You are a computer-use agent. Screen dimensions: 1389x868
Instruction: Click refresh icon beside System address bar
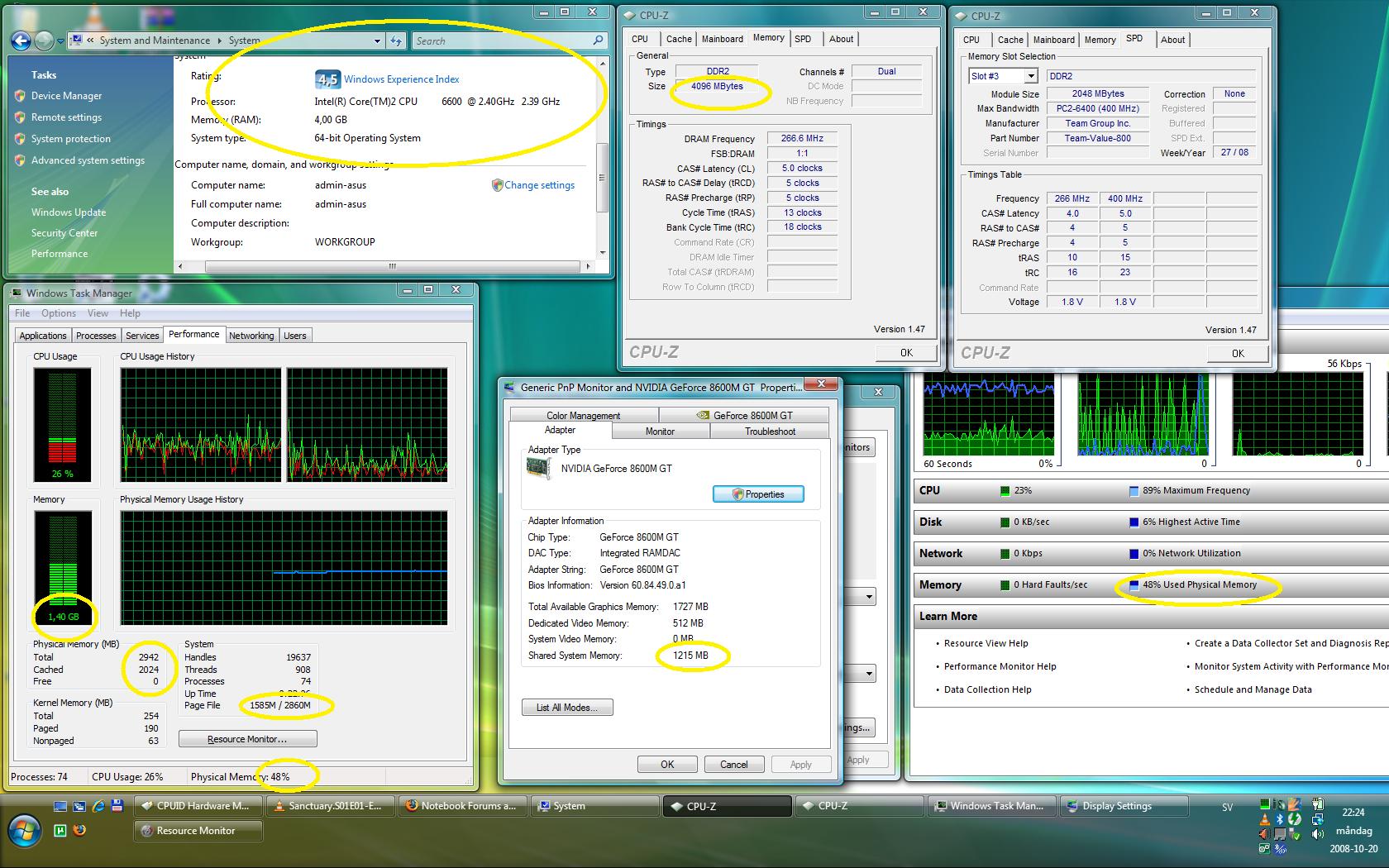click(x=396, y=41)
